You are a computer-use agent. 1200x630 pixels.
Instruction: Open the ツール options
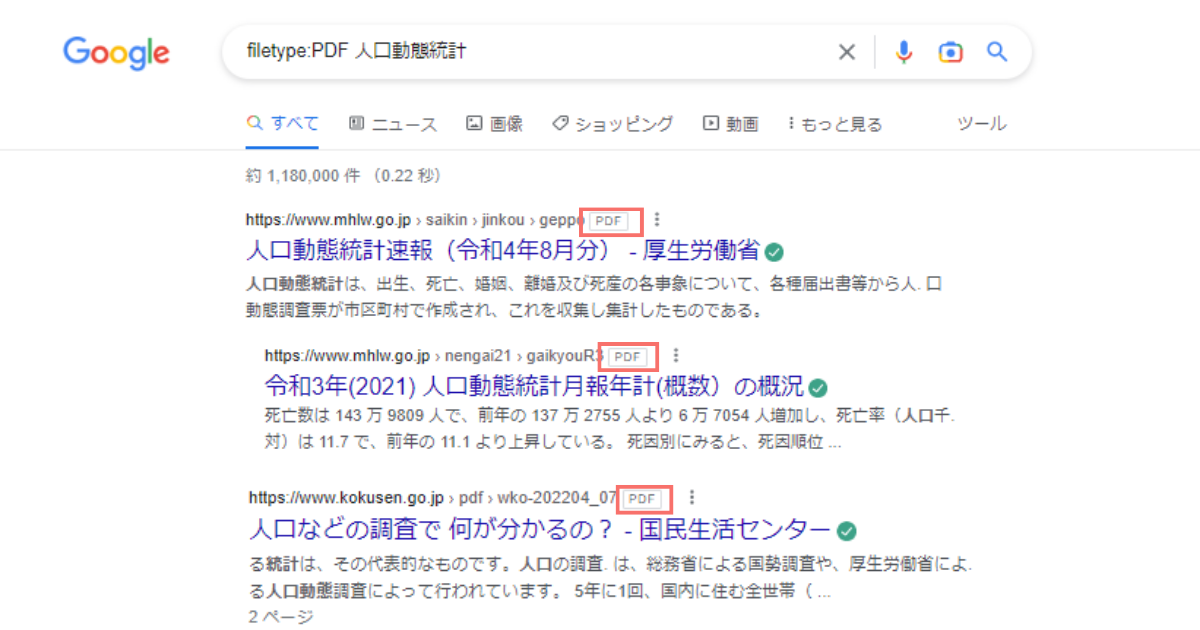pos(981,124)
